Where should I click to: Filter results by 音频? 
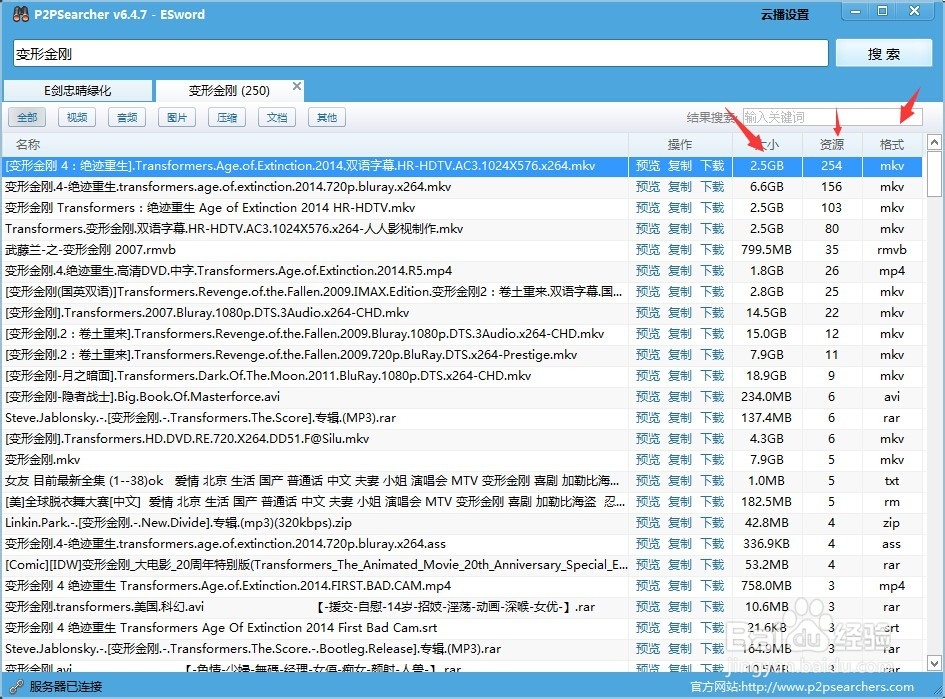[x=127, y=118]
